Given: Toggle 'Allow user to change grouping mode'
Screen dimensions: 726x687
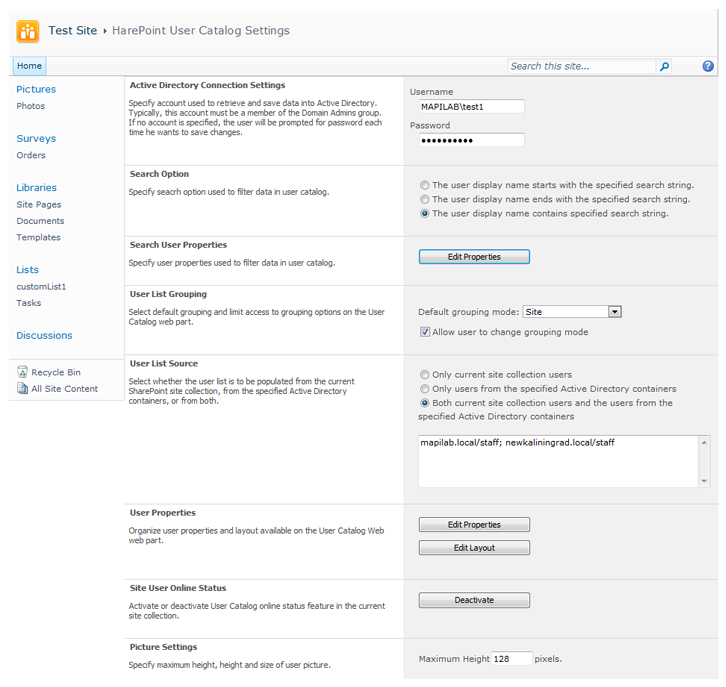Looking at the screenshot, I should 425,332.
